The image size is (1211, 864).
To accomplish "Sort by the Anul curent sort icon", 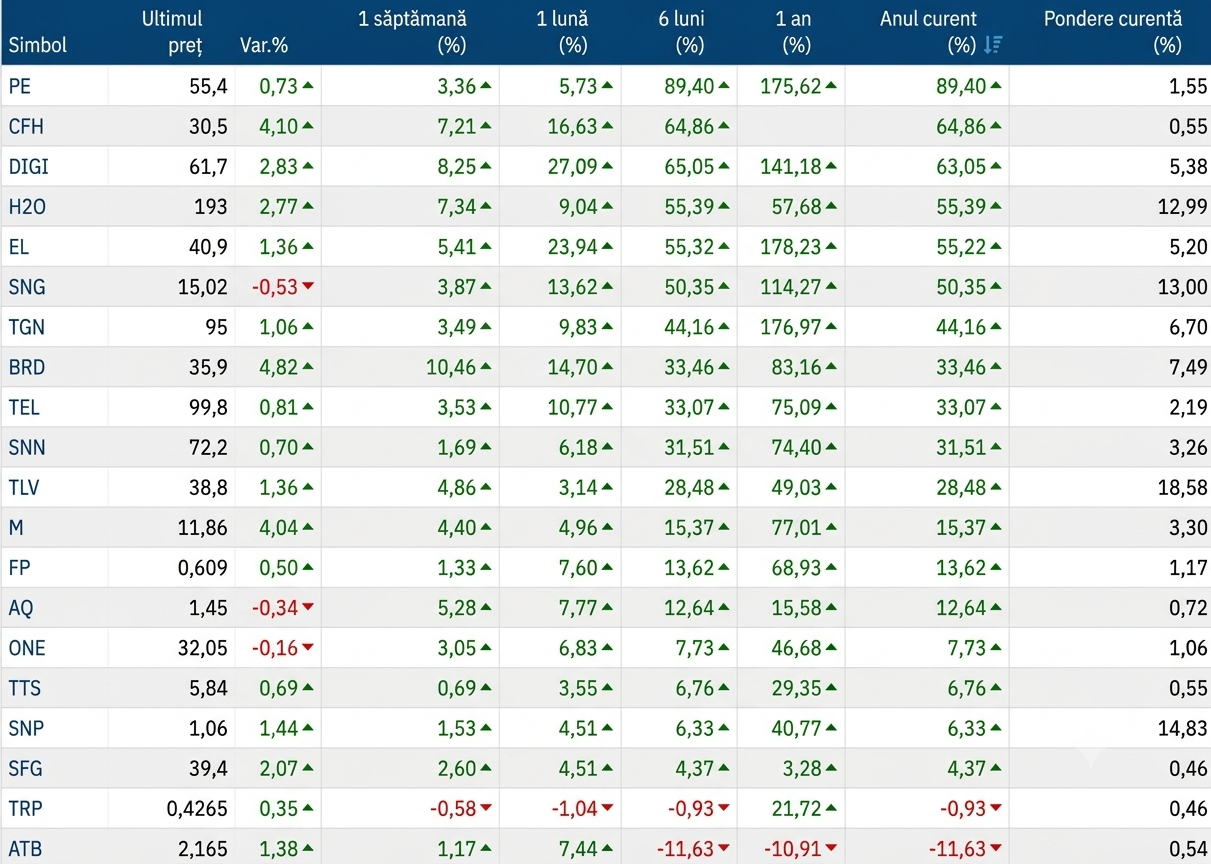I will coord(992,45).
